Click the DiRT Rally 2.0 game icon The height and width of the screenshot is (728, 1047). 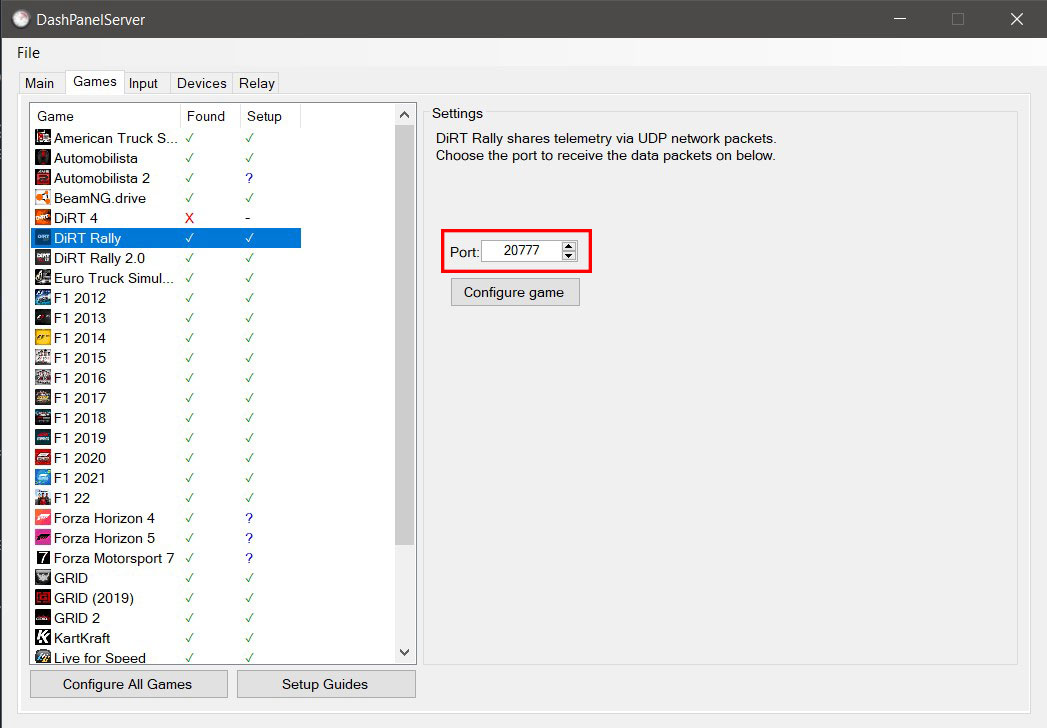tap(43, 258)
